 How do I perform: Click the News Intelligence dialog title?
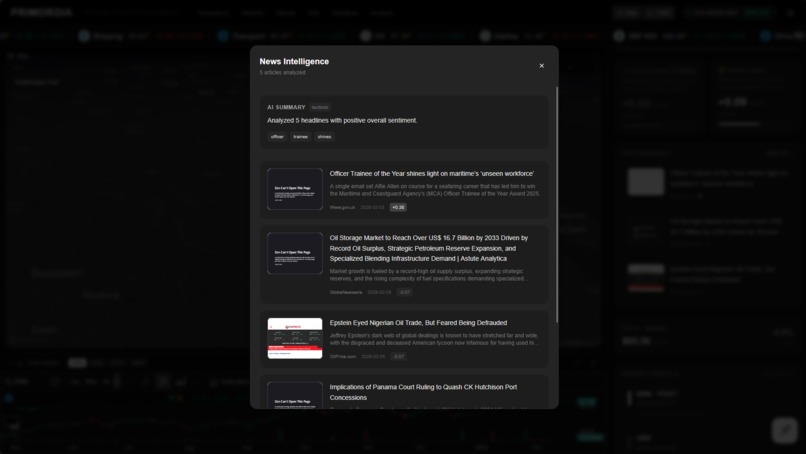click(x=294, y=61)
